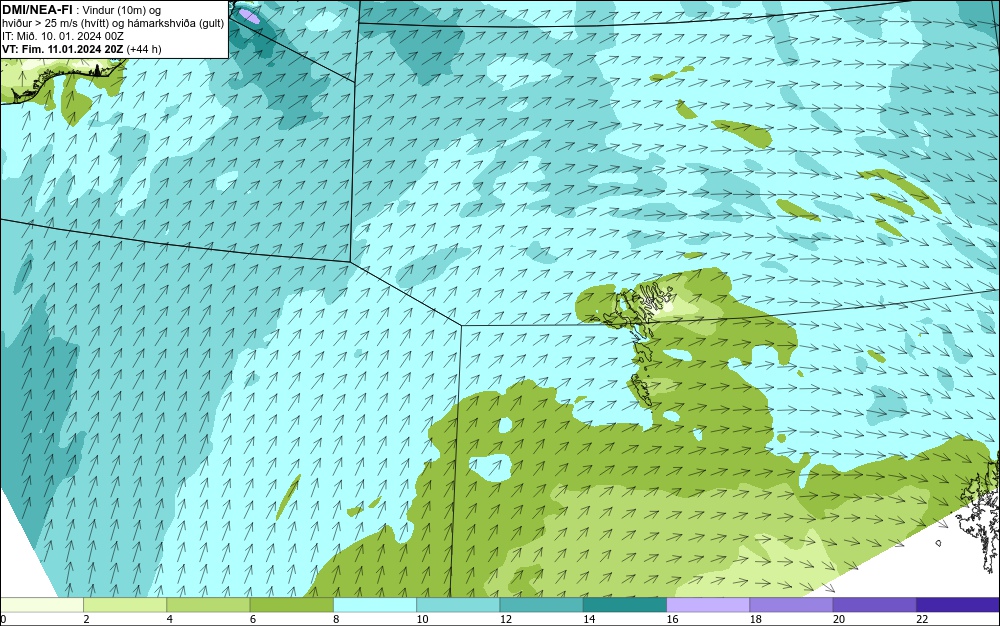Click the Iceland coastline below the legend box
The height and width of the screenshot is (626, 1000).
tap(64, 80)
